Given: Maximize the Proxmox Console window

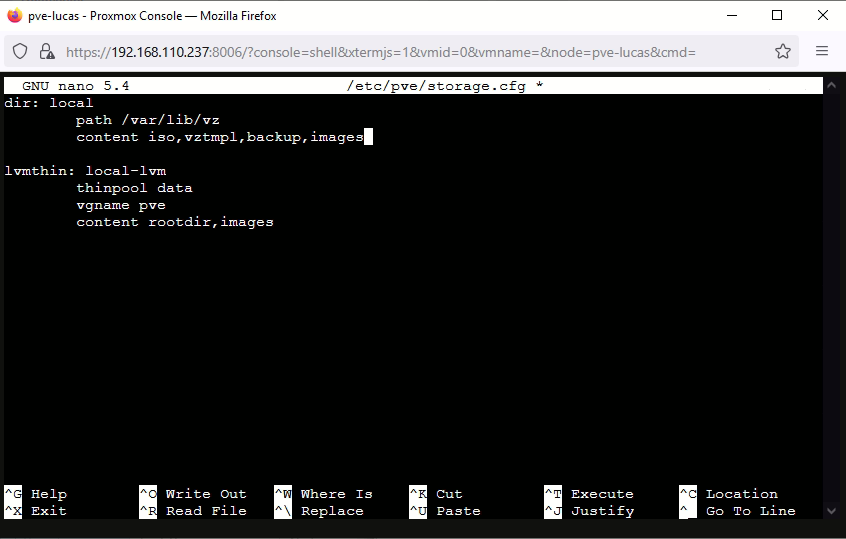Looking at the screenshot, I should [x=777, y=16].
